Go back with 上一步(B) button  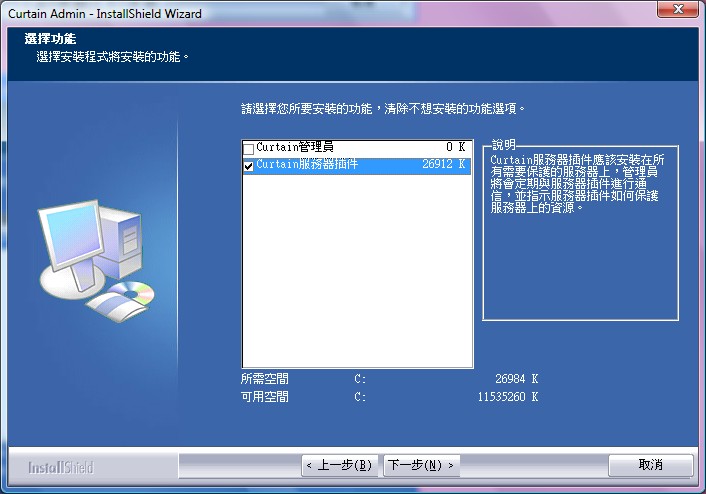tap(339, 465)
